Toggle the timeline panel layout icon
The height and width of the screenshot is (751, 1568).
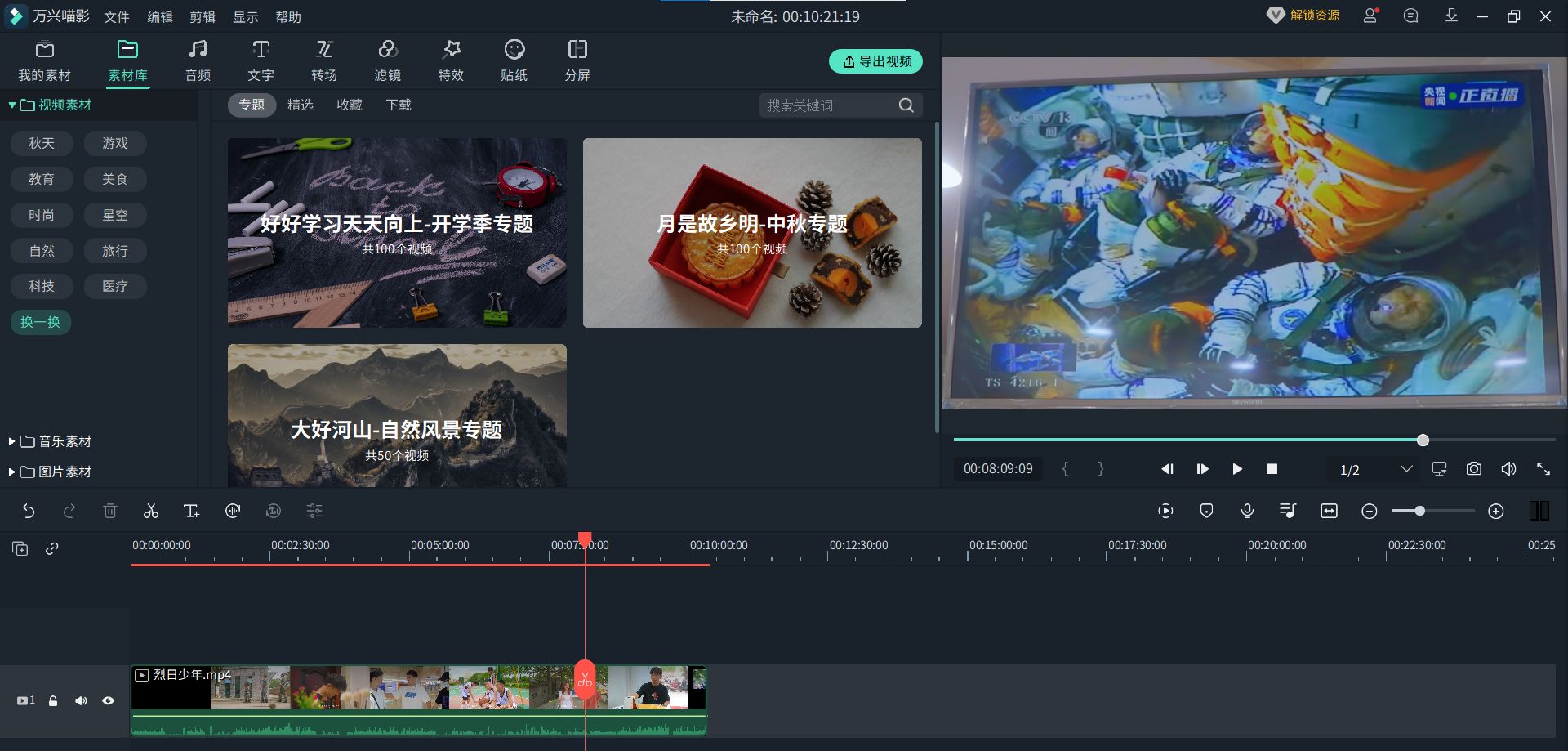point(1539,512)
